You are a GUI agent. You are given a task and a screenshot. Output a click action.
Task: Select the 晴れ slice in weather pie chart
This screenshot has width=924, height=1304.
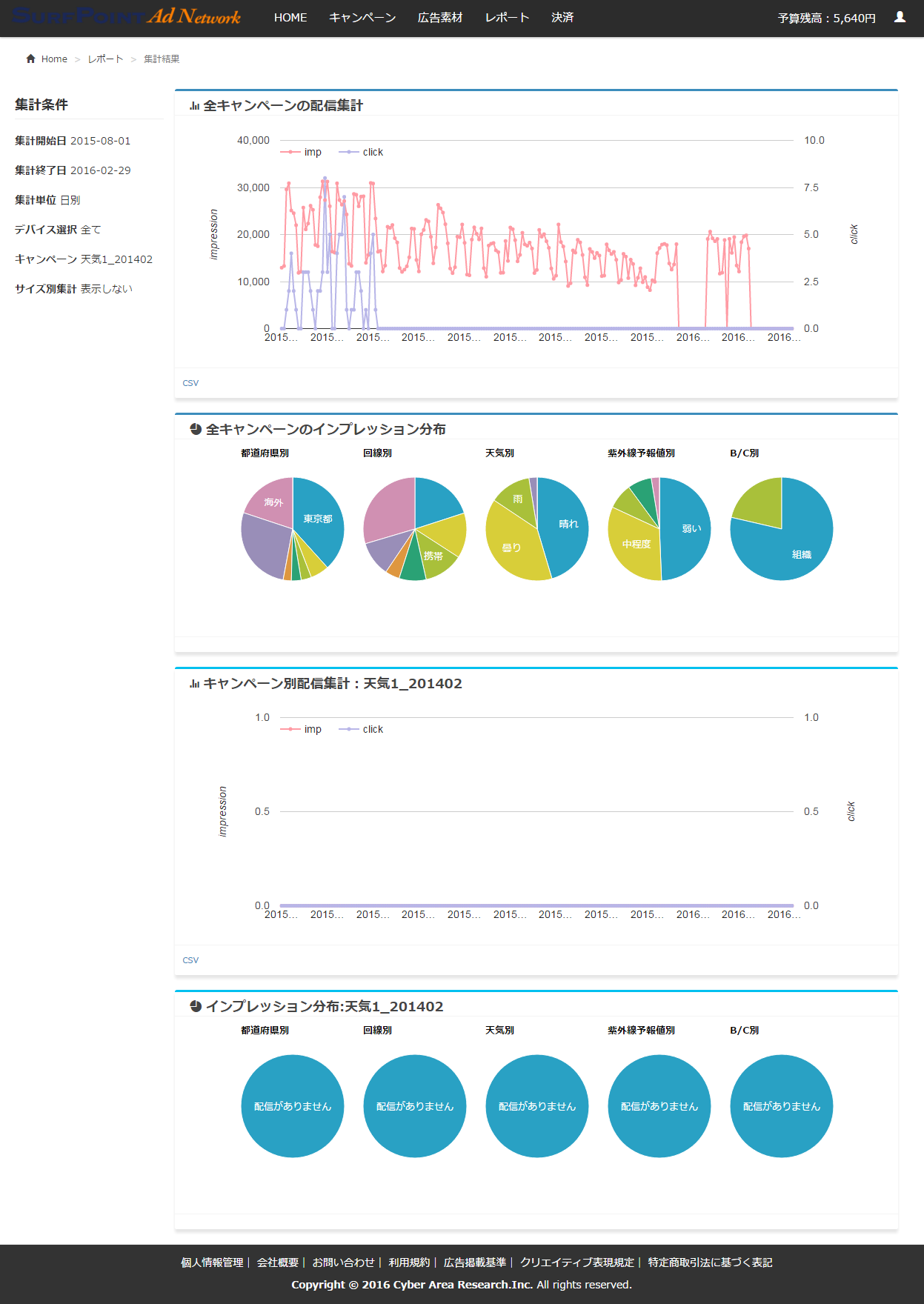click(x=567, y=526)
